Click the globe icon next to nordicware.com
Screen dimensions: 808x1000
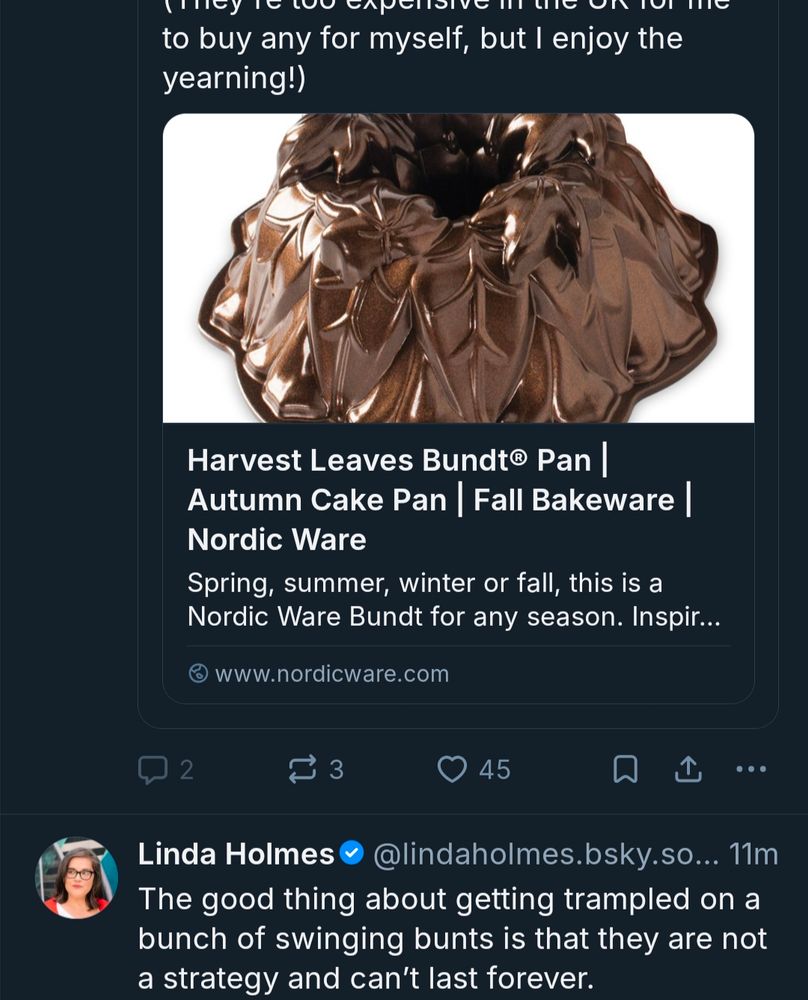pos(199,673)
